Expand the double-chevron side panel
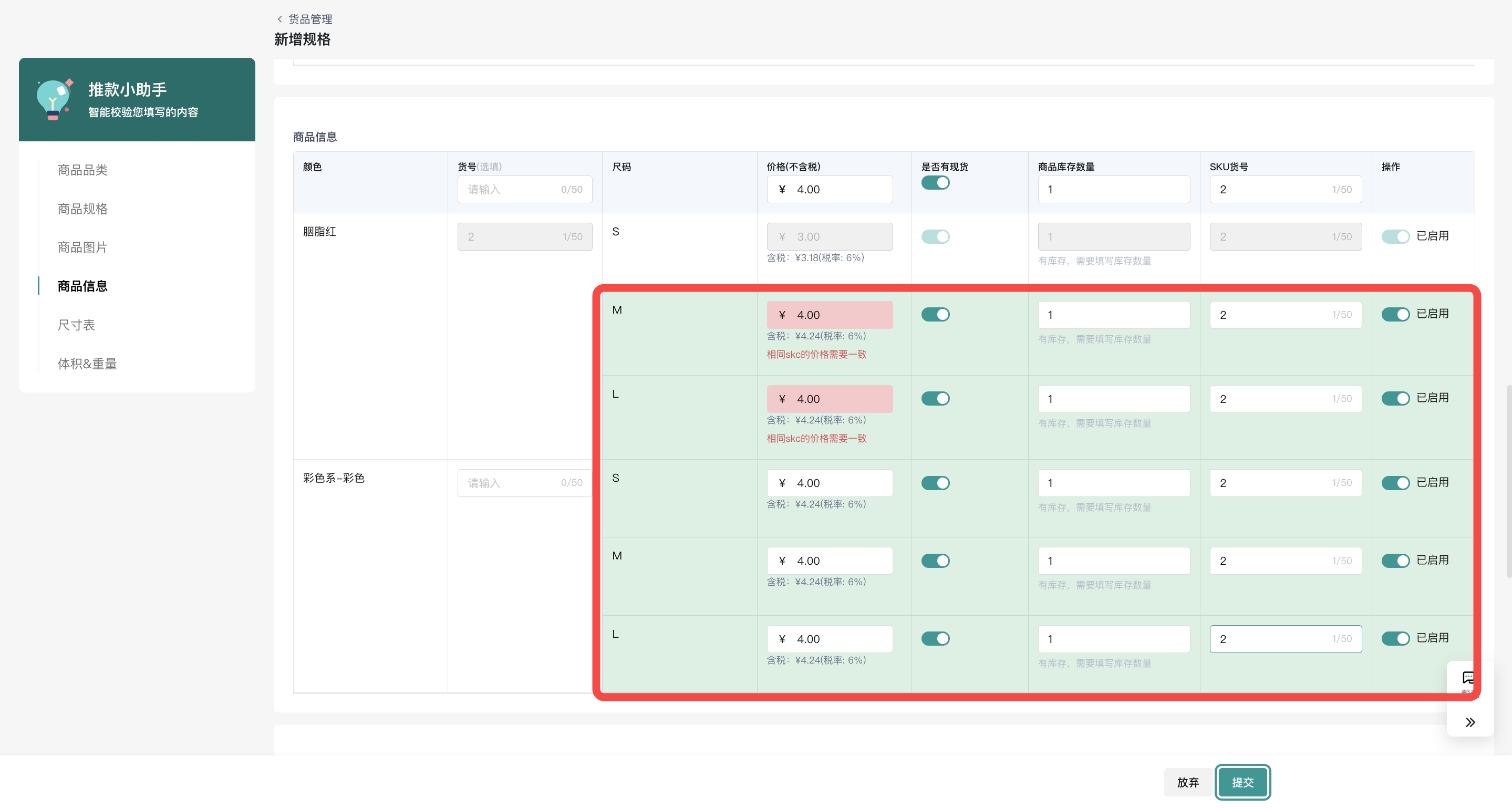Screen dimensions: 1512x808 tap(1470, 722)
